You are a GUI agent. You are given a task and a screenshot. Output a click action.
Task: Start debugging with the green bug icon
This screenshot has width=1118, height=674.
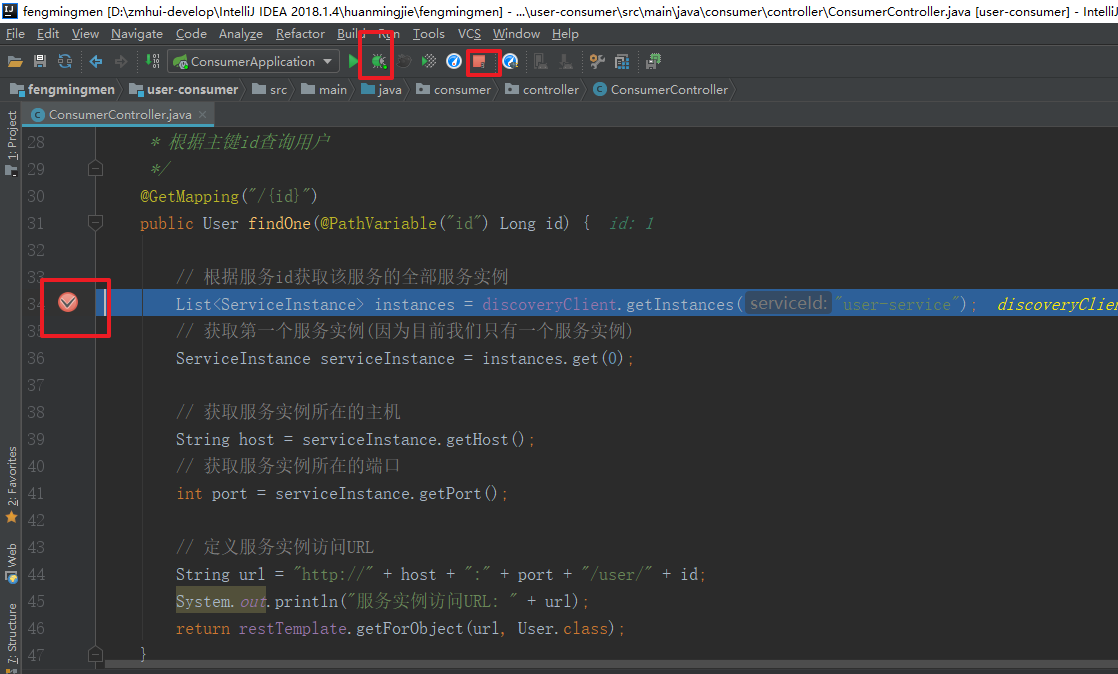point(378,61)
